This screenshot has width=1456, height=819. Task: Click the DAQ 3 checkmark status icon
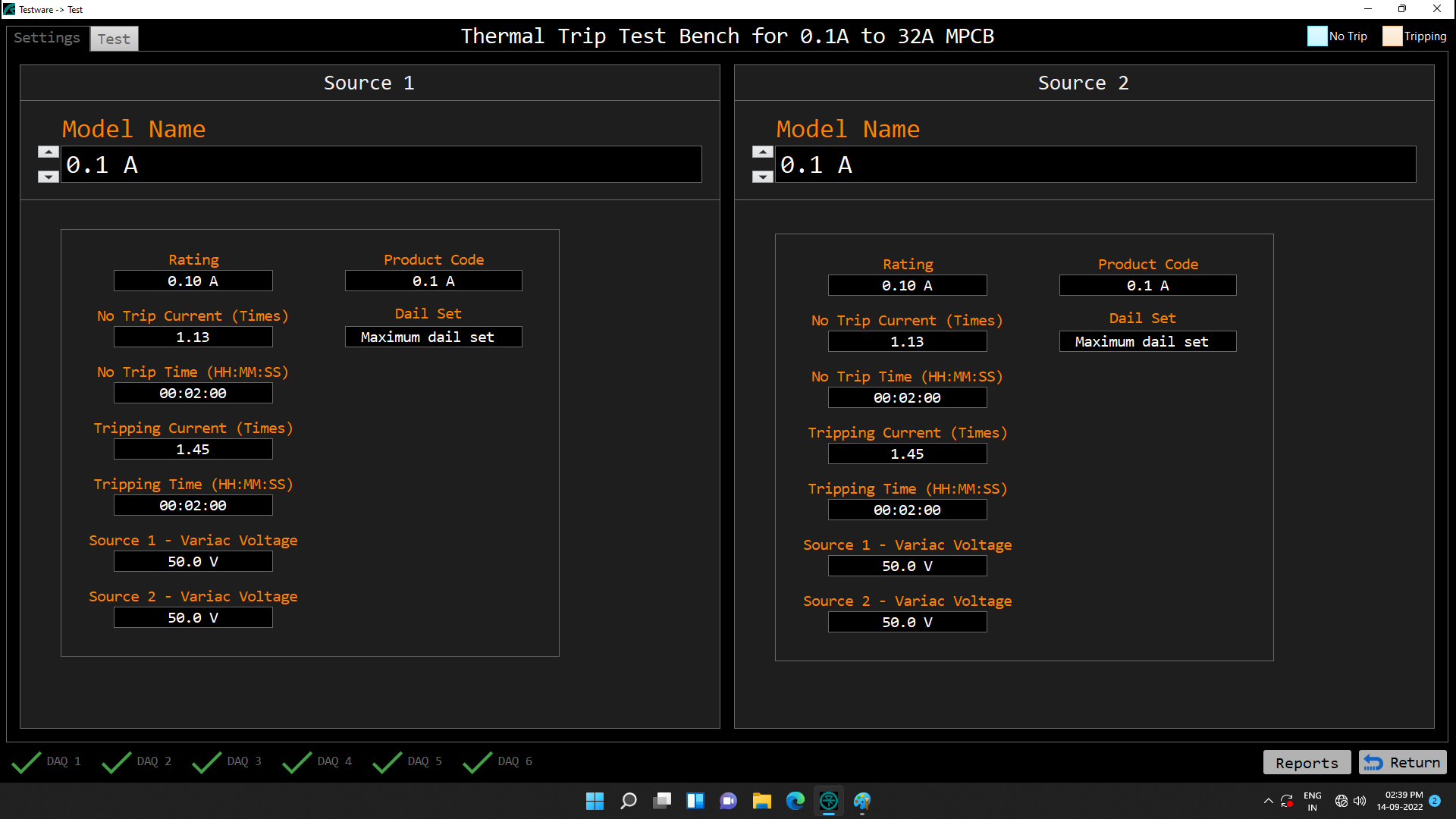(x=207, y=762)
